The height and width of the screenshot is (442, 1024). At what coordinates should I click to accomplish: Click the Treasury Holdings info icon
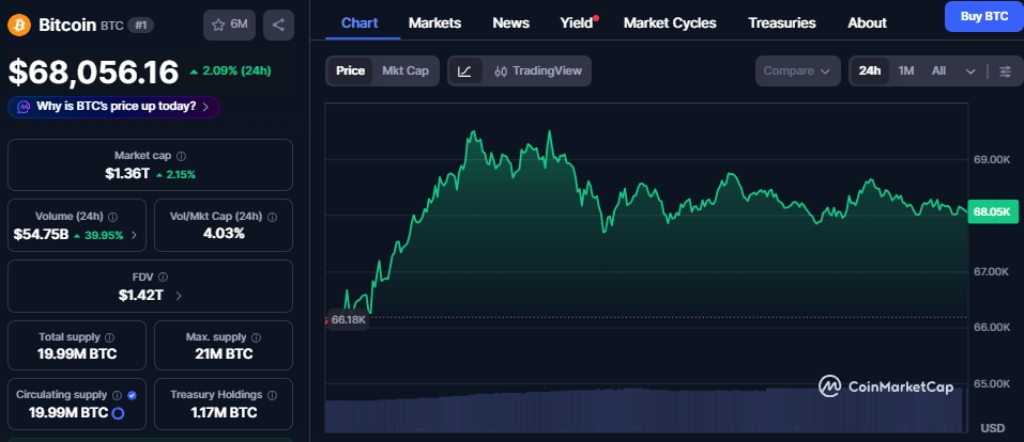click(x=272, y=395)
